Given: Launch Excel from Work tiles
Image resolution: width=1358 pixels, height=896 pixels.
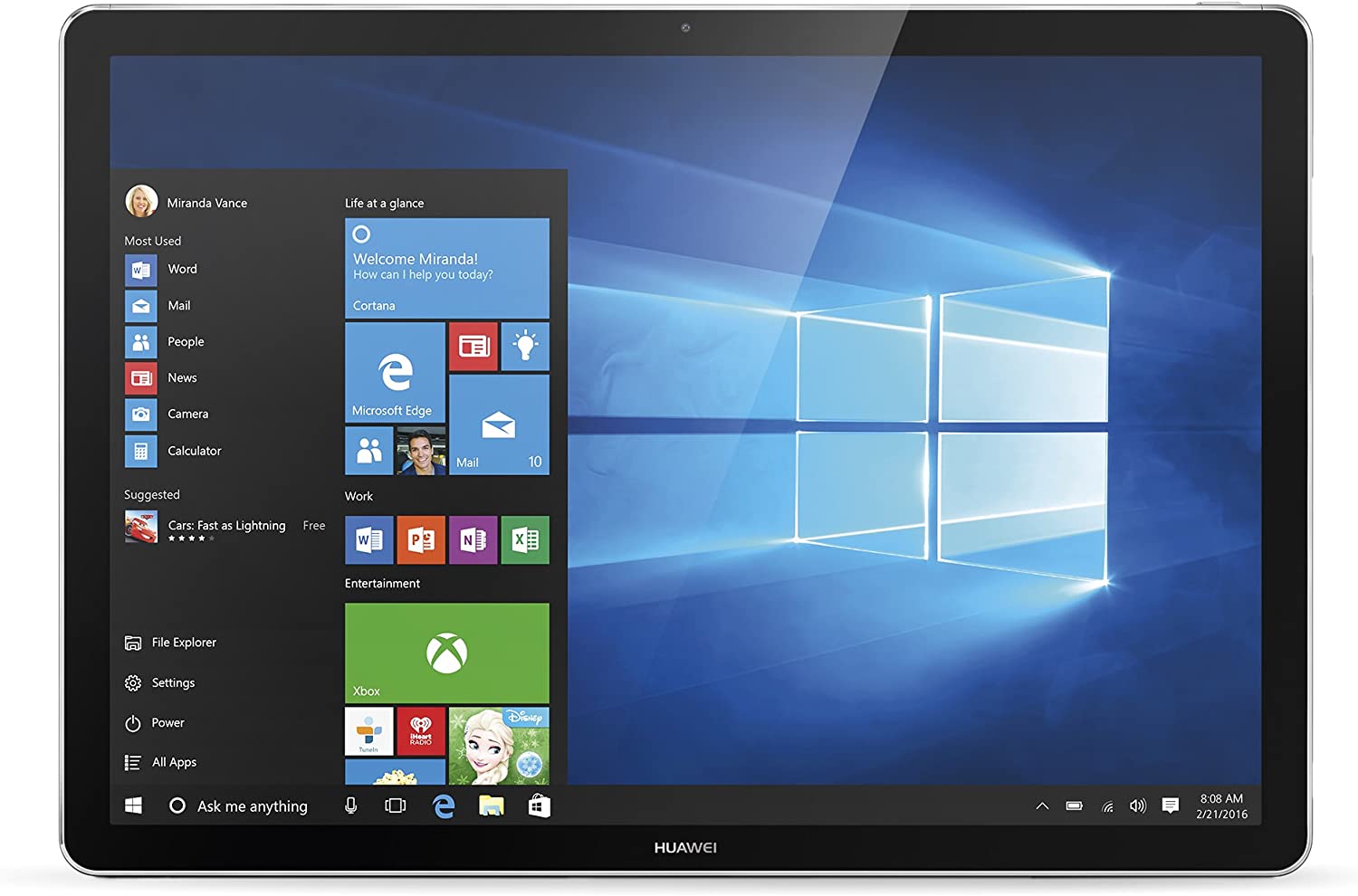Looking at the screenshot, I should point(525,540).
